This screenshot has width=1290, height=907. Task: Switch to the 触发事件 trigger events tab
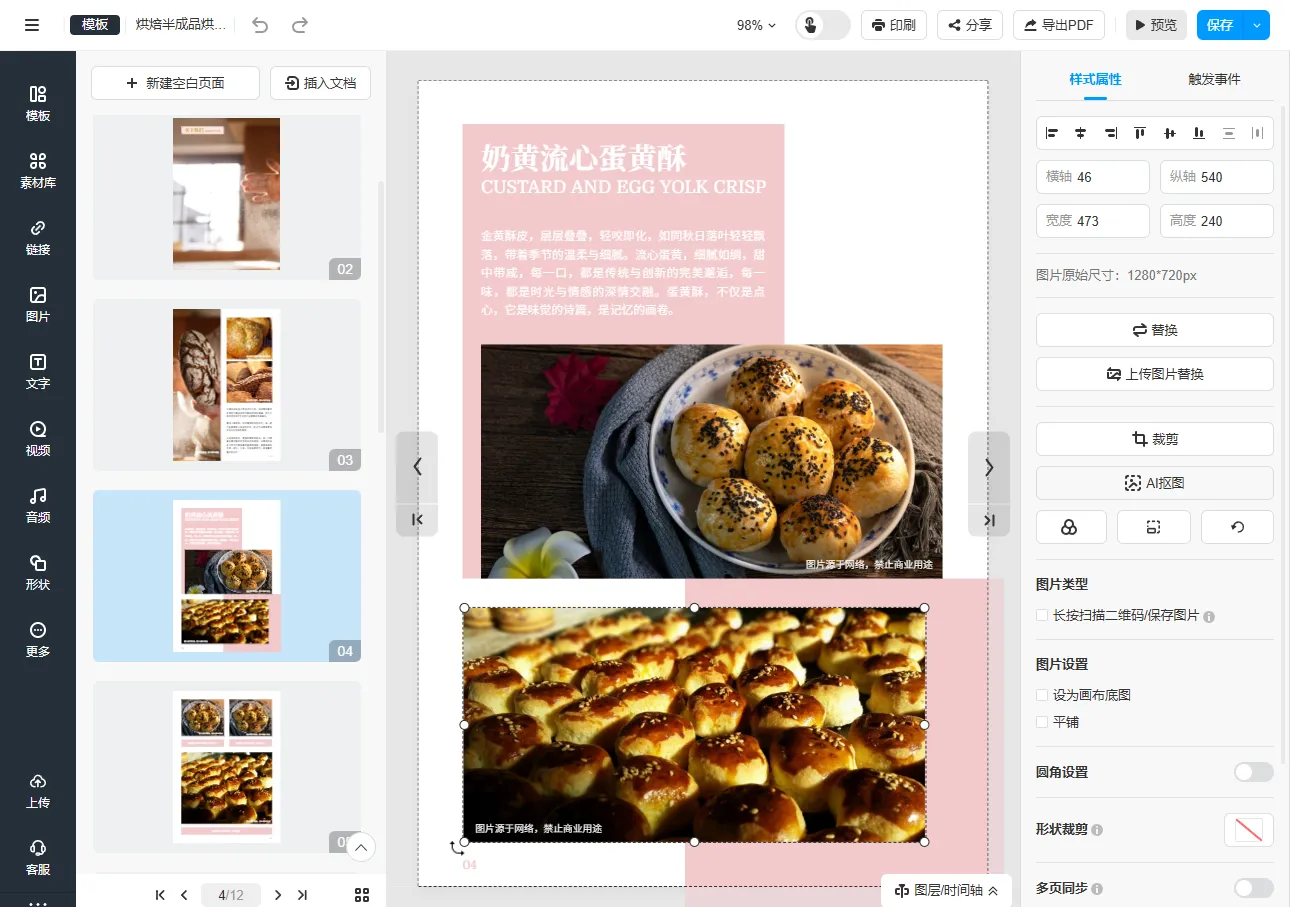click(1214, 79)
